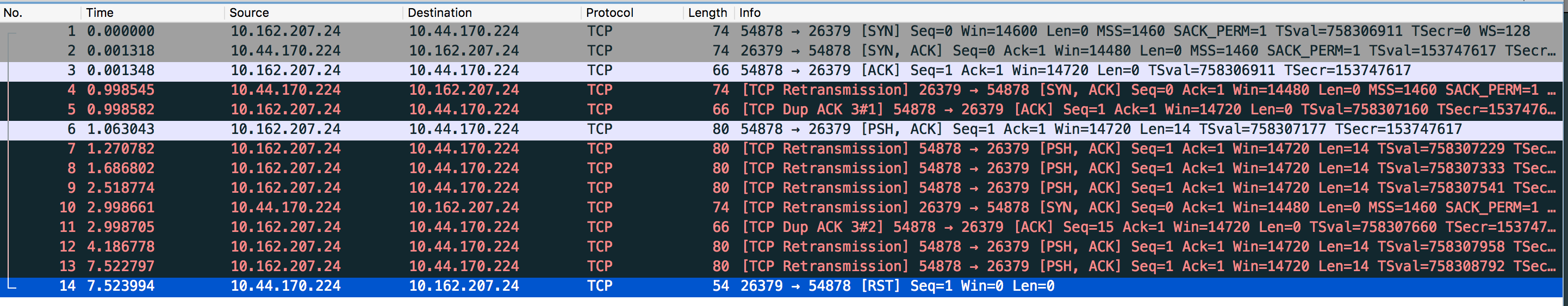This screenshot has width=1568, height=306.
Task: Select packet 12 at time 4.186778
Action: pos(784,247)
